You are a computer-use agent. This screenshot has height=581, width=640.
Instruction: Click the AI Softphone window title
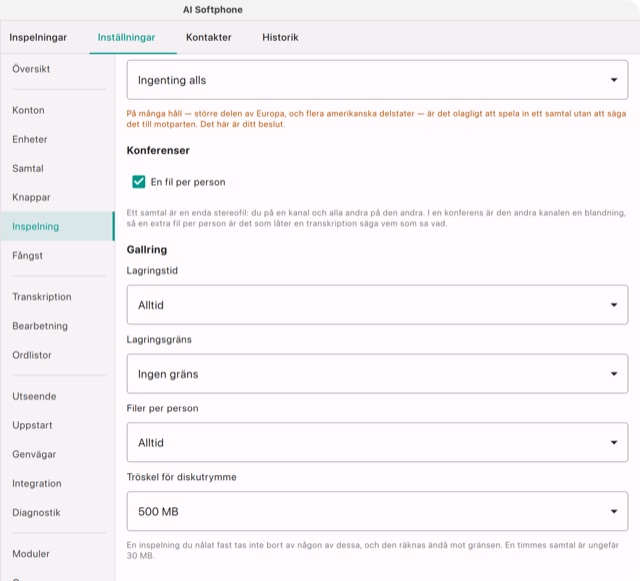pos(213,10)
